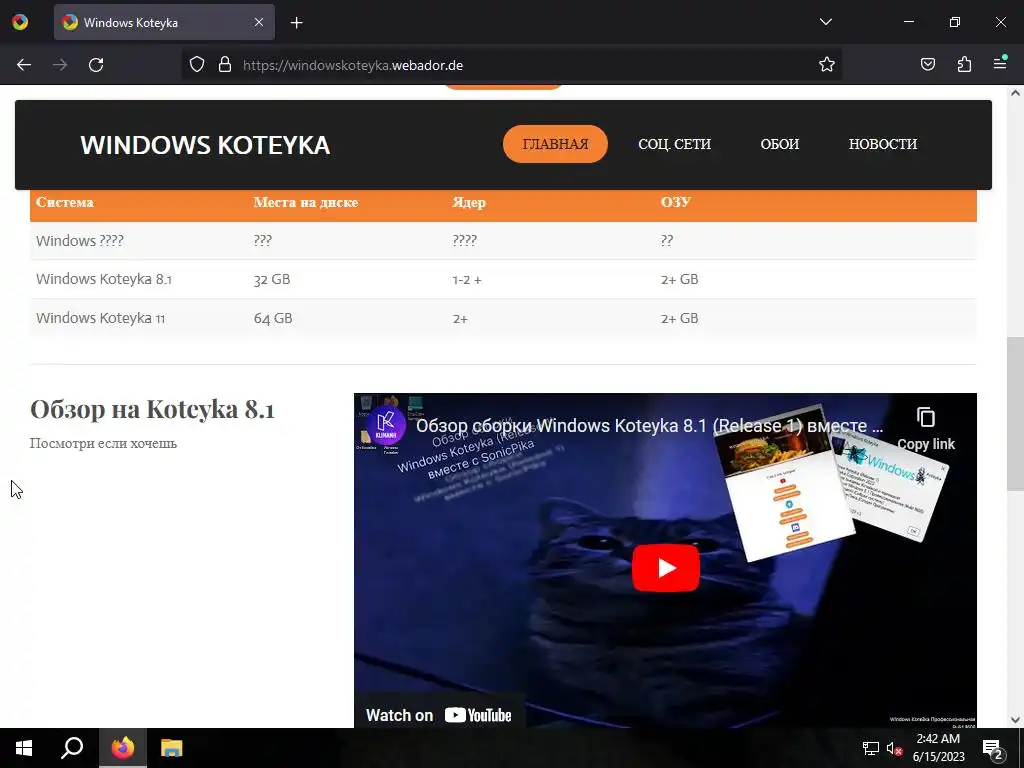Open taskbar search magnifier
Image resolution: width=1024 pixels, height=768 pixels.
pos(72,748)
